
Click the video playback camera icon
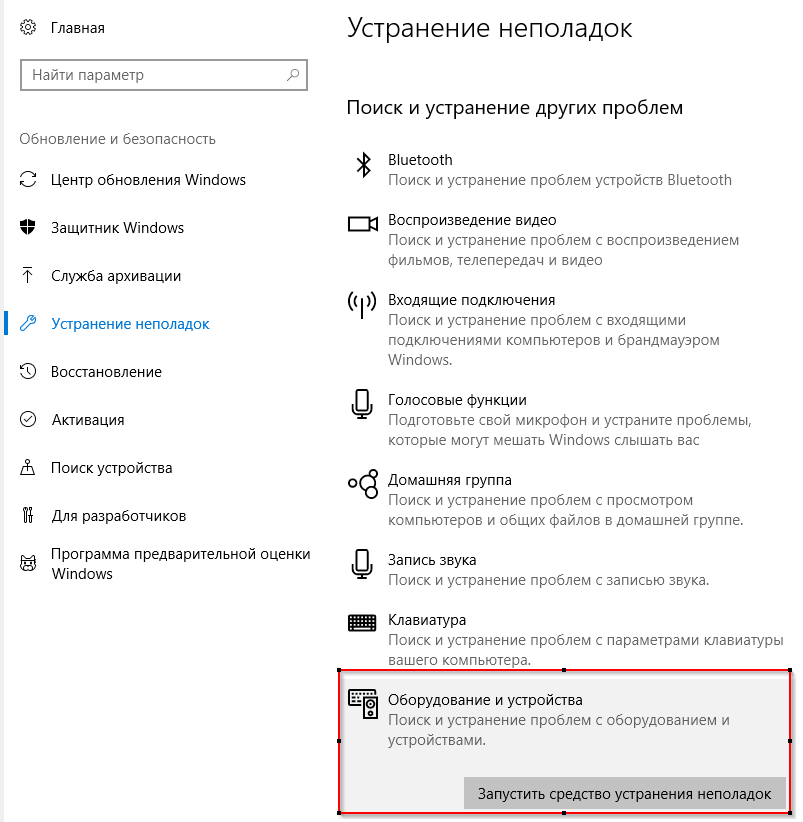[363, 224]
